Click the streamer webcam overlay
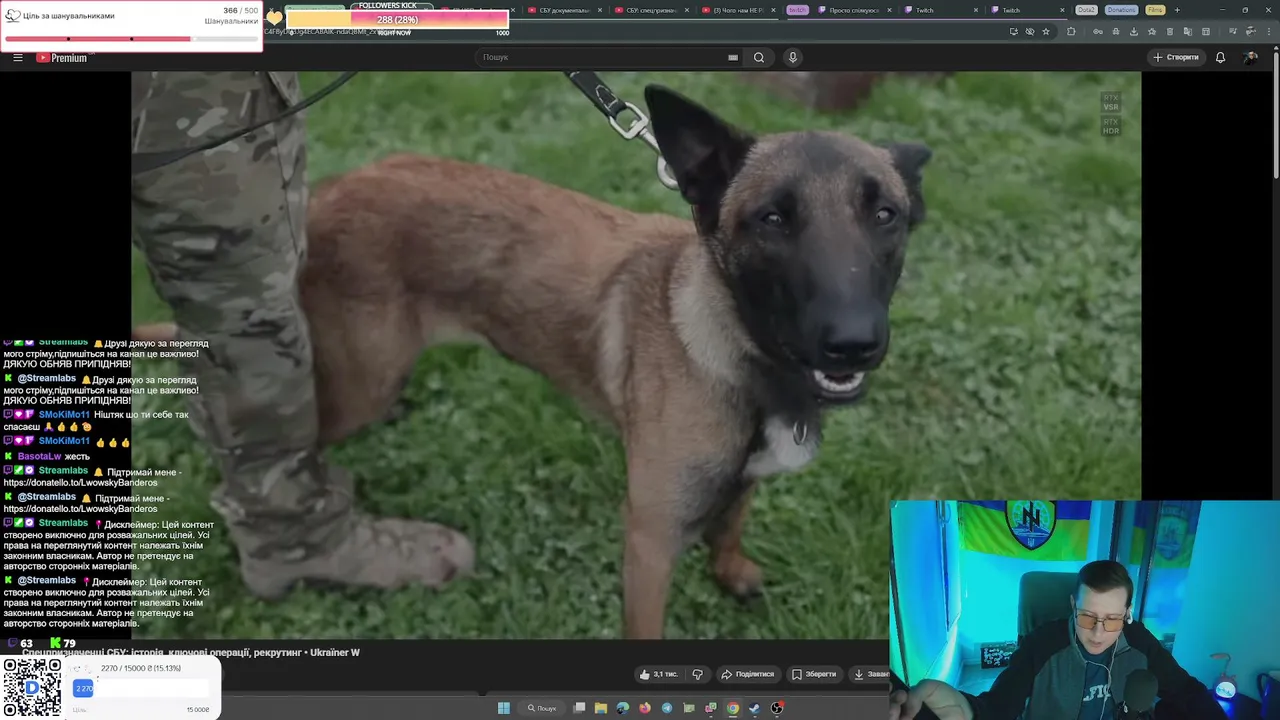Image resolution: width=1280 pixels, height=720 pixels. 1084,609
